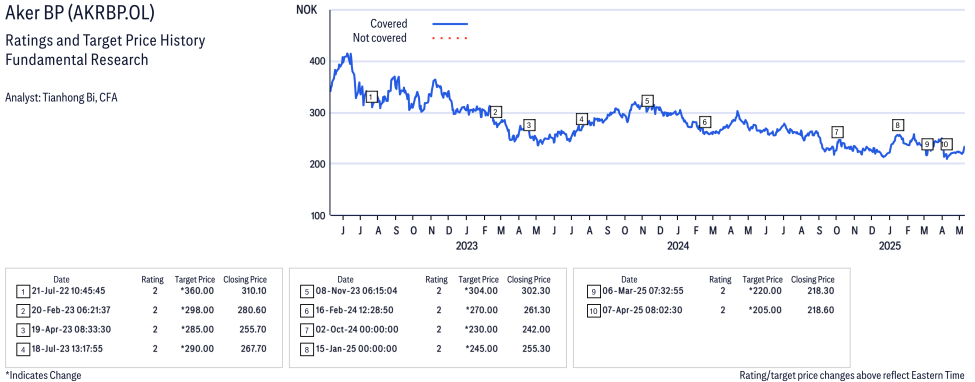This screenshot has height=382, width=975.
Task: Click the Covered legend label
Action: pyautogui.click(x=389, y=24)
